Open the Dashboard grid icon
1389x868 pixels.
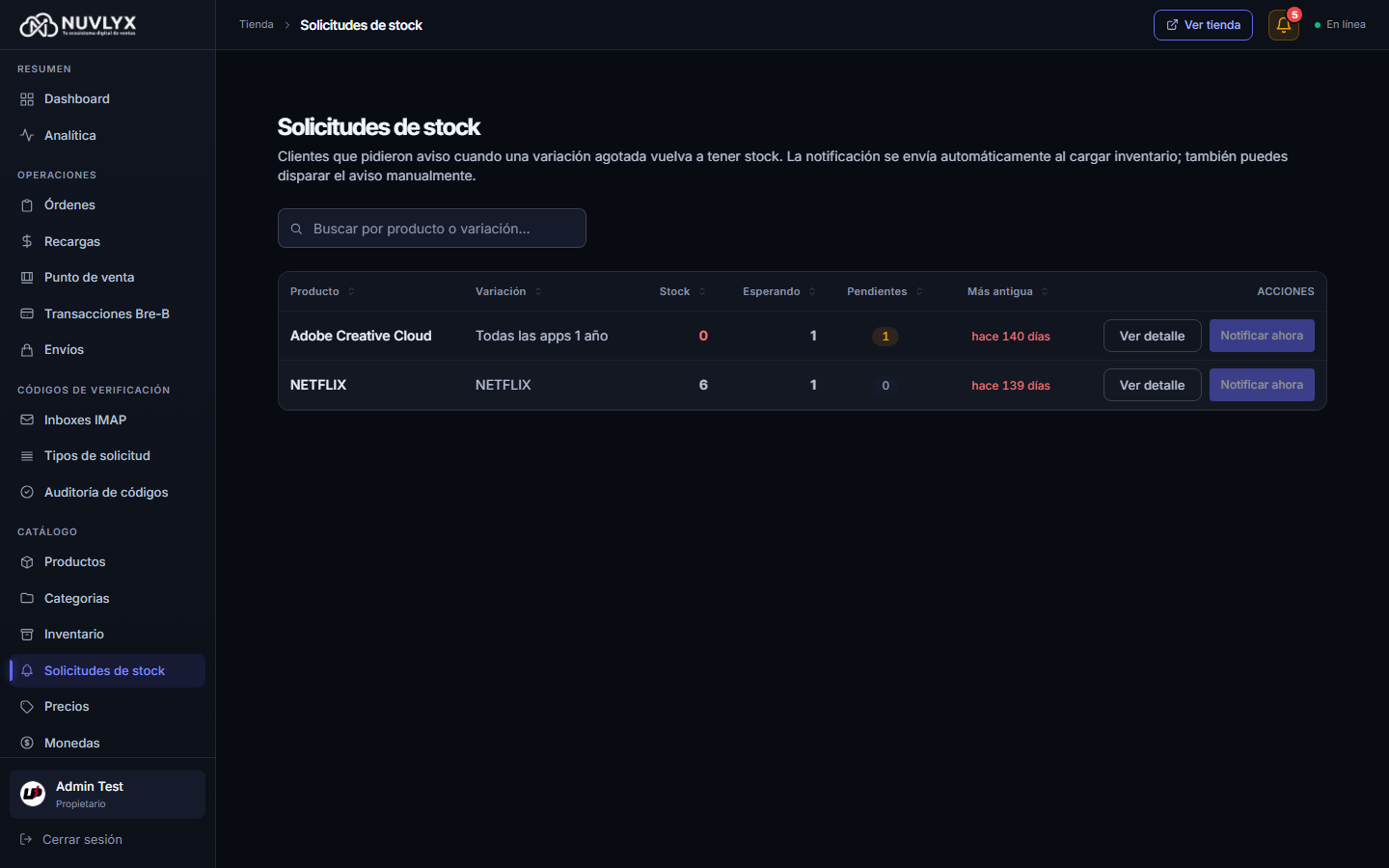click(27, 99)
